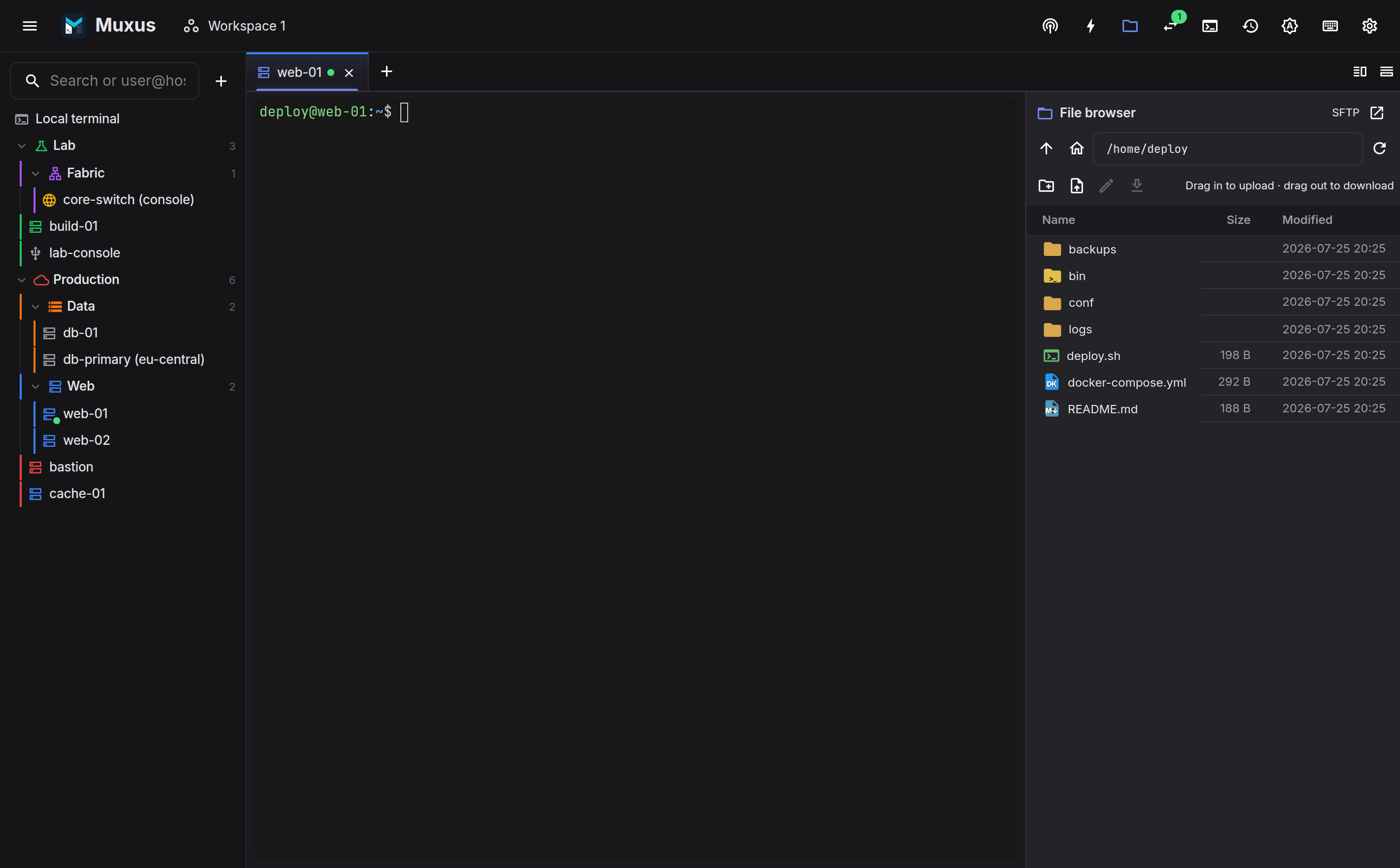Click the download icon
The image size is (1400, 868).
[x=1137, y=185]
